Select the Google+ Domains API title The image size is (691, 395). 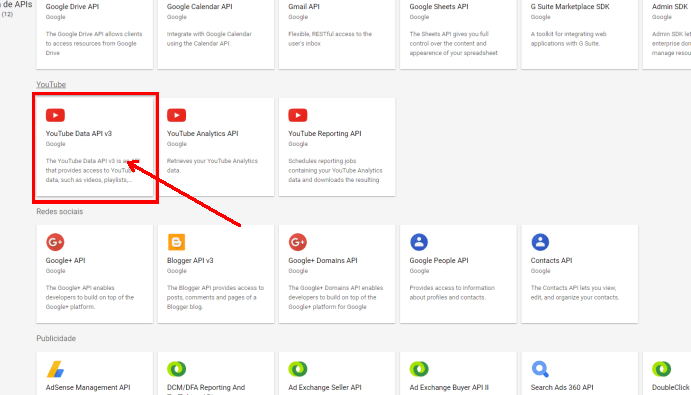pos(323,261)
